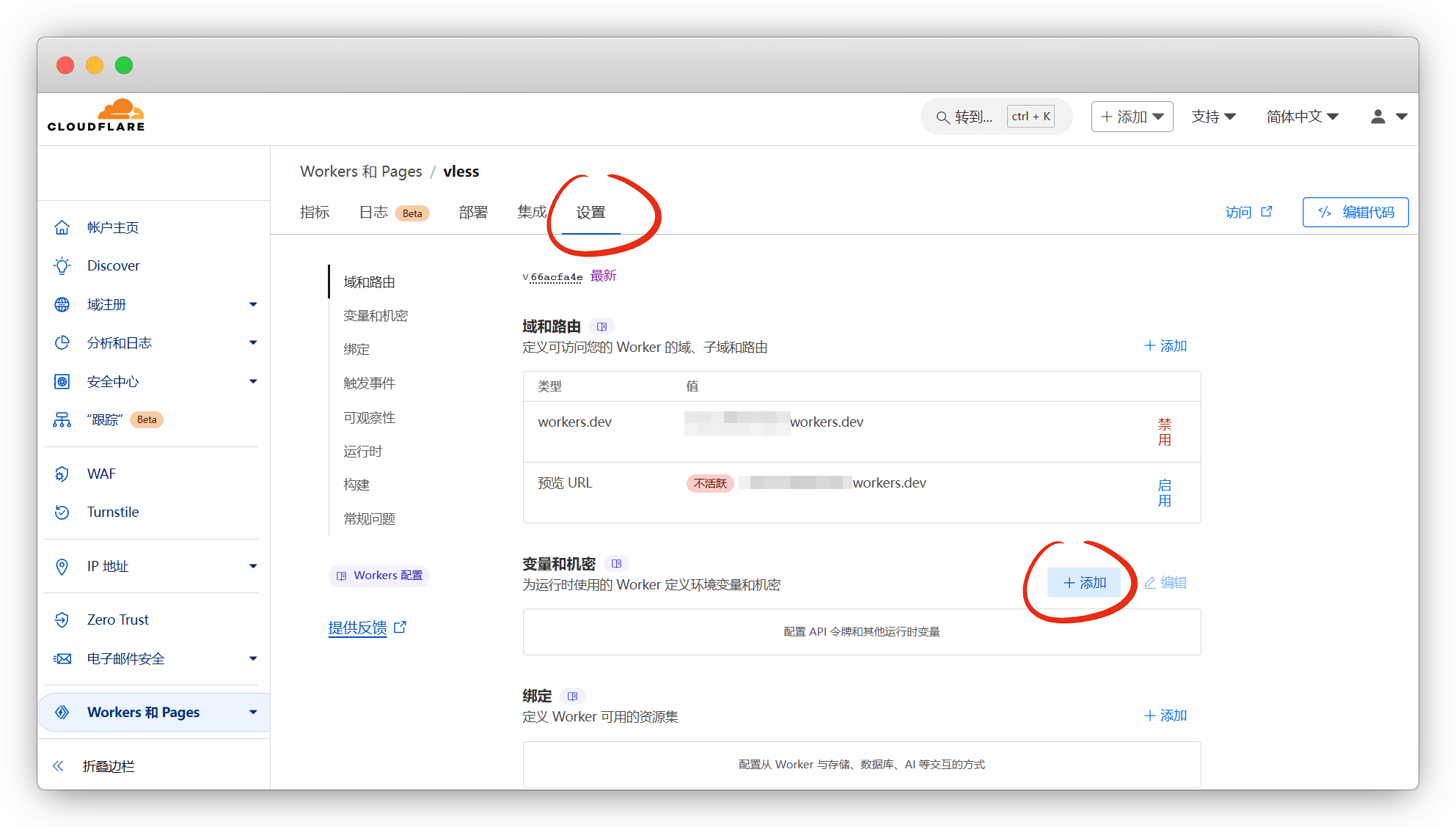Click the docs icon beside 绑定 heading

coord(572,696)
